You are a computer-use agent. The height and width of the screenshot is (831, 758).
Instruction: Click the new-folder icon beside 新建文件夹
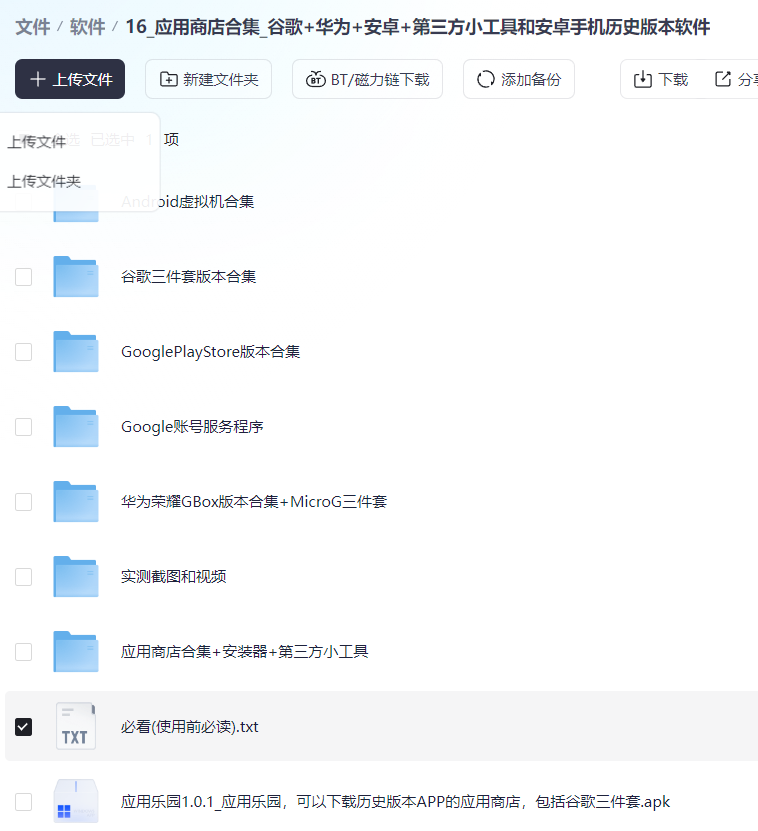pos(169,79)
